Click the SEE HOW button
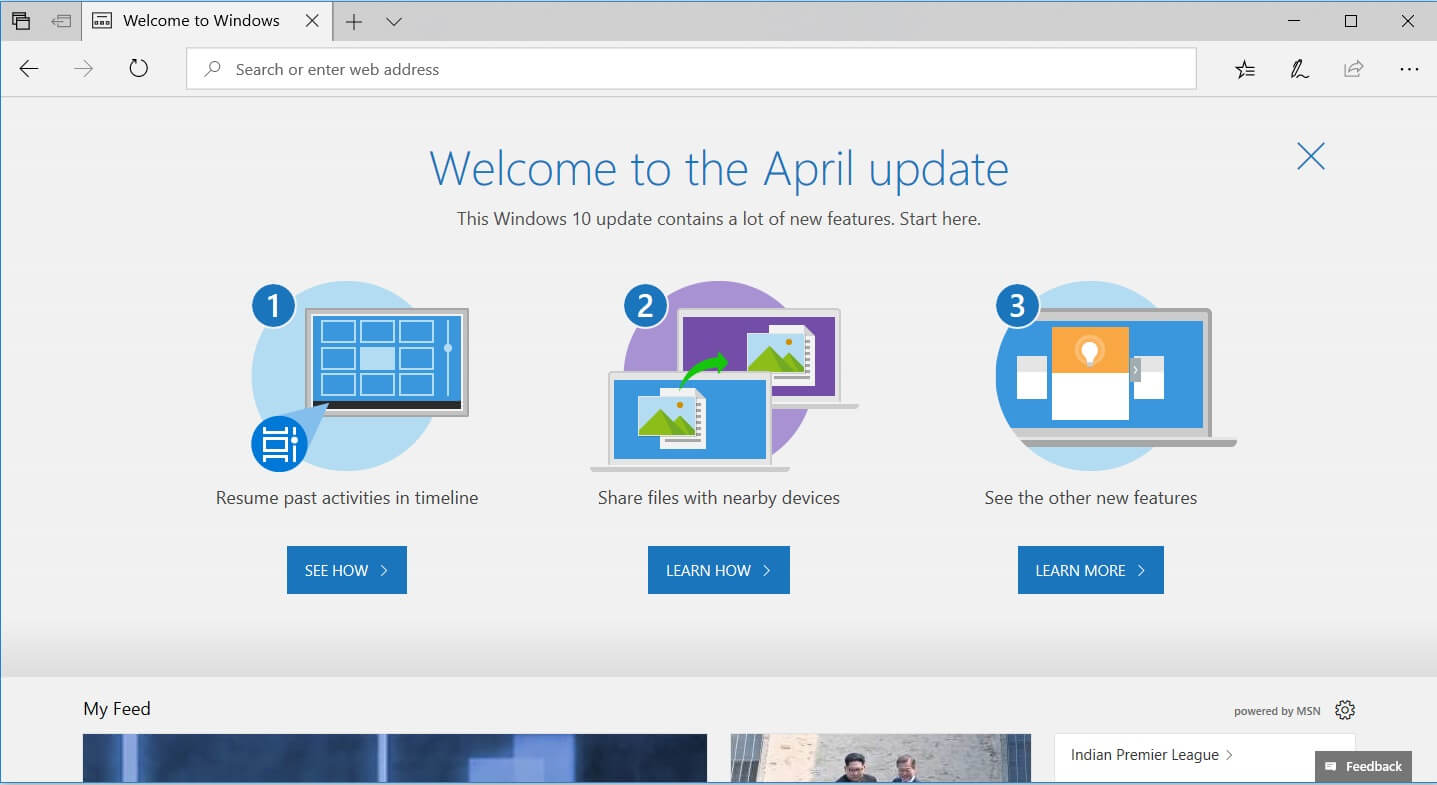The height and width of the screenshot is (785, 1437). (x=347, y=570)
